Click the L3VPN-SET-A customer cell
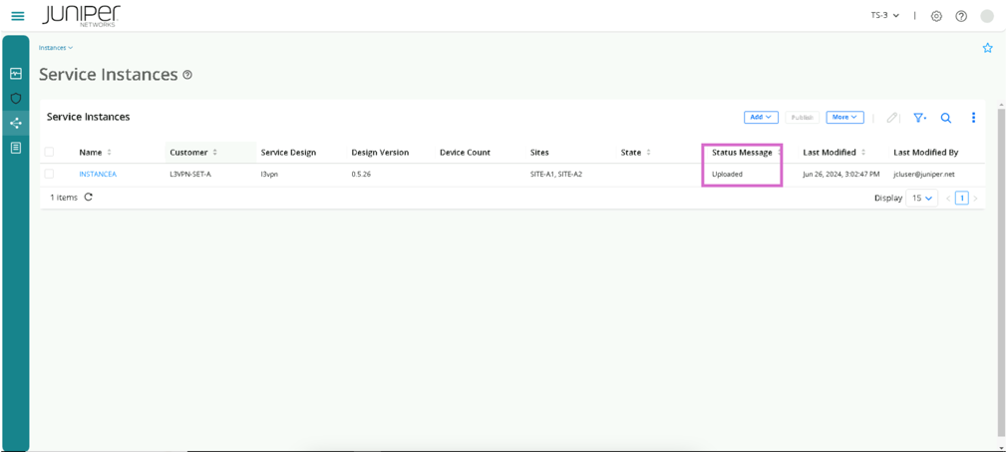The width and height of the screenshot is (1008, 452). pyautogui.click(x=190, y=174)
